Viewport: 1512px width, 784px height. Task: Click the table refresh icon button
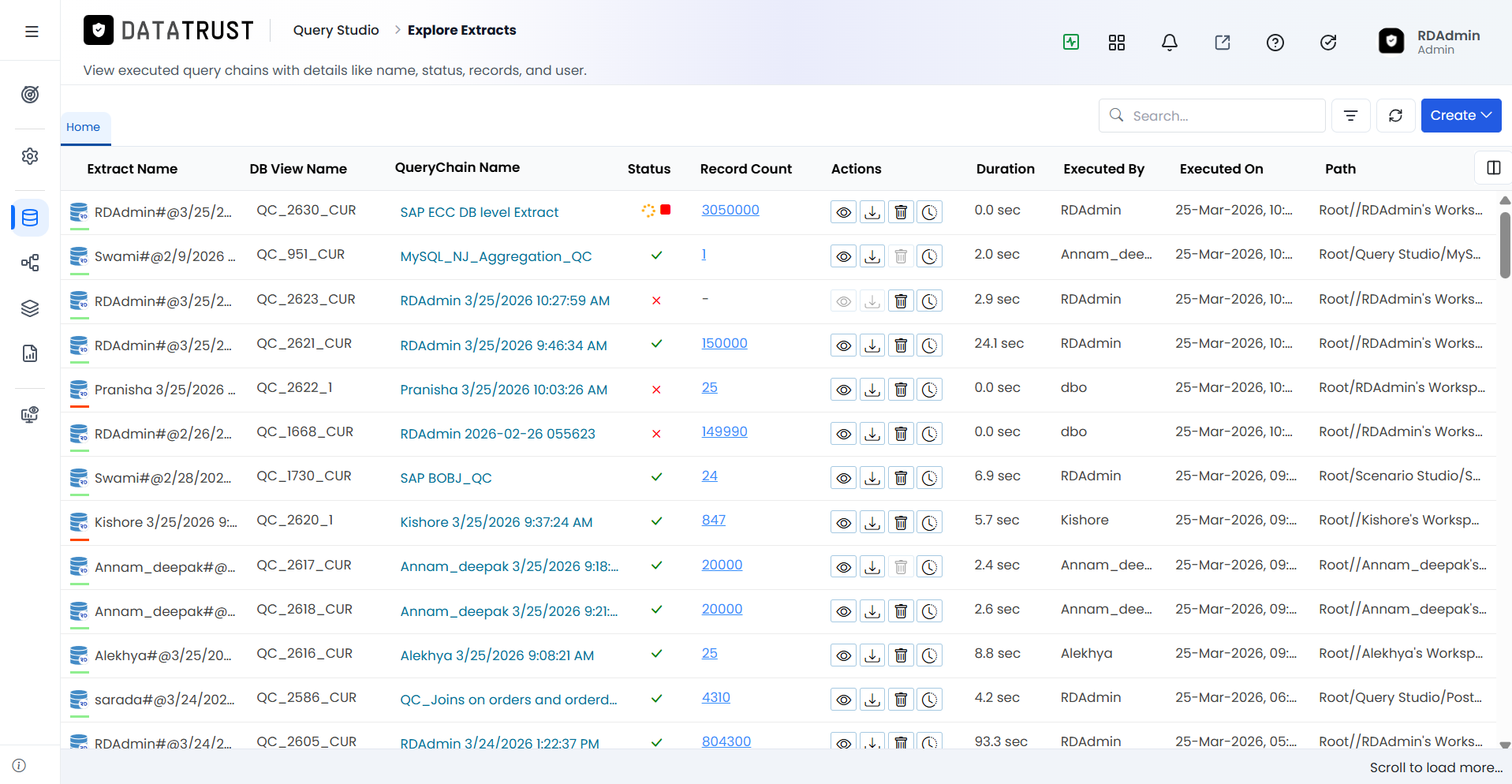click(1395, 116)
